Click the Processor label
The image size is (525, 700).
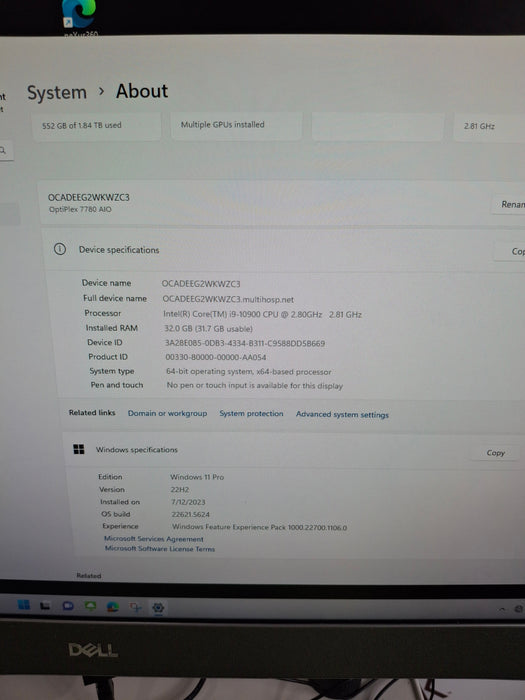pyautogui.click(x=103, y=313)
